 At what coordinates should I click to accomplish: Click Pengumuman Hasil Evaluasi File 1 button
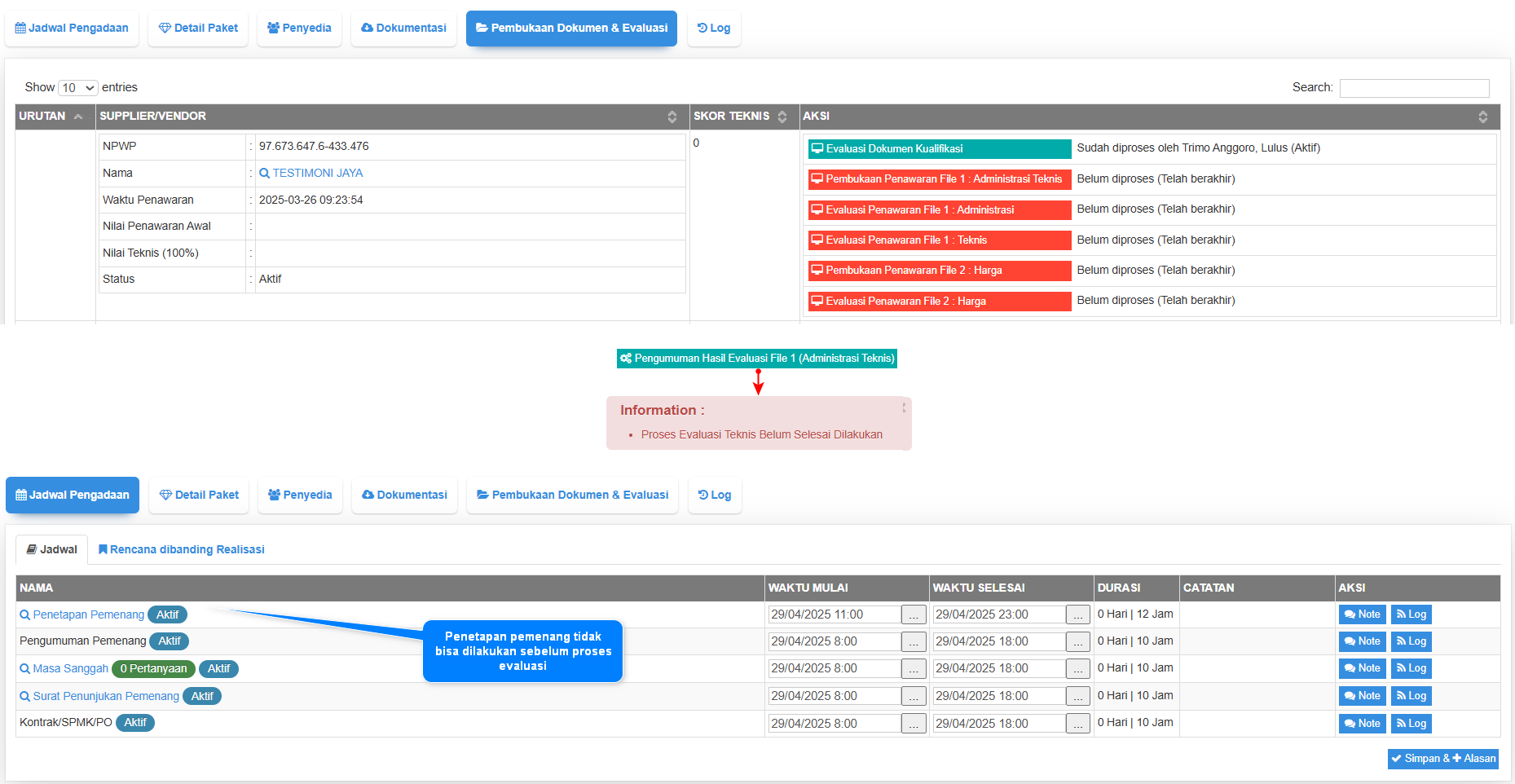coord(756,359)
